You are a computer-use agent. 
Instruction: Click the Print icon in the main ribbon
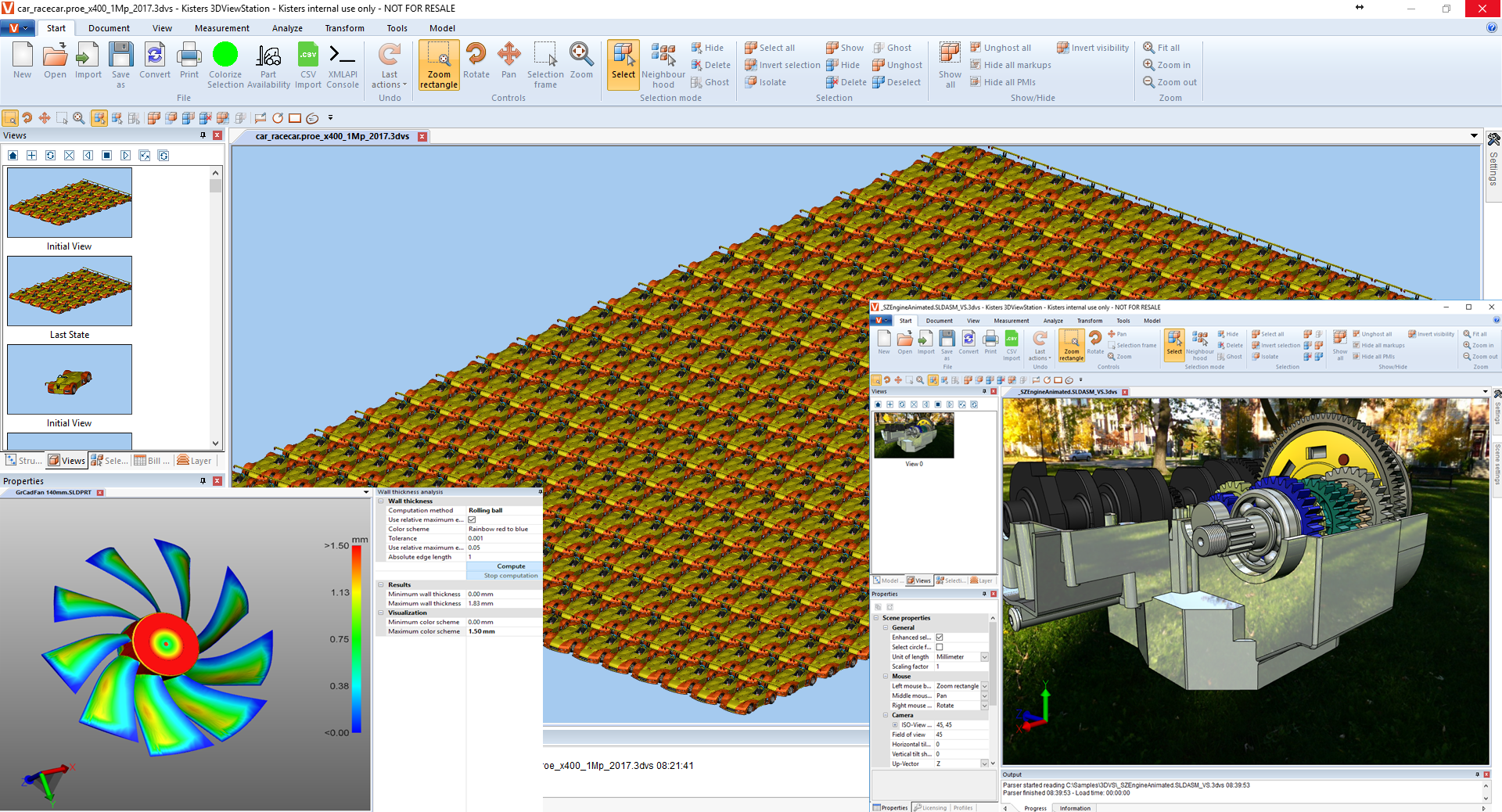click(189, 61)
